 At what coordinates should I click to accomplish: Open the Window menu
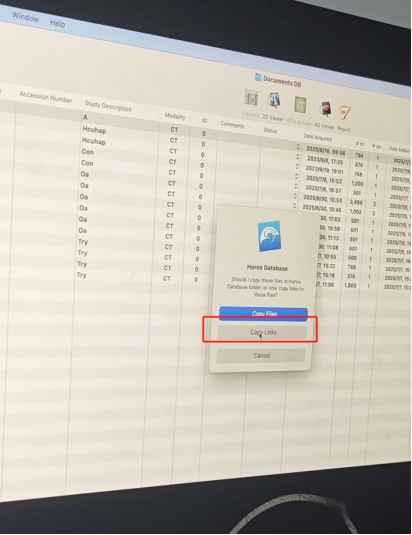click(26, 17)
